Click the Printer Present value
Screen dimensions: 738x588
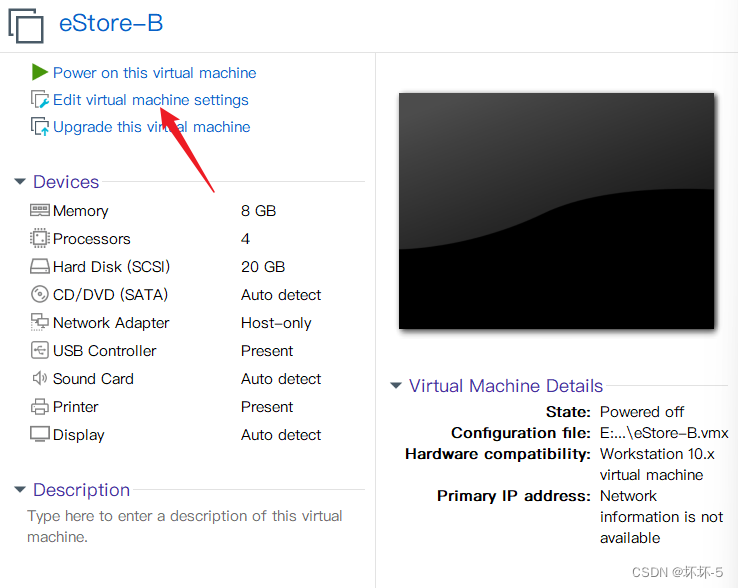pyautogui.click(x=267, y=407)
